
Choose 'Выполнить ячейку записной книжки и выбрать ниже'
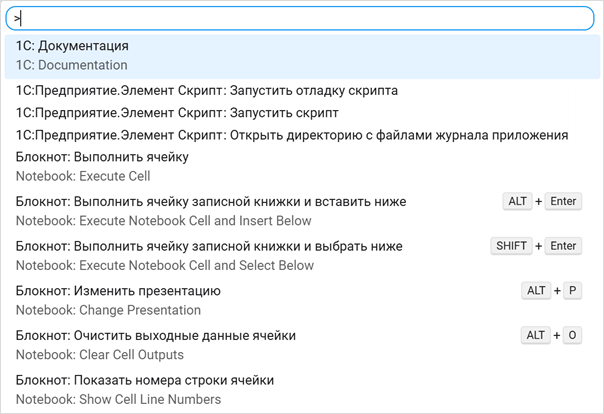[x=209, y=246]
